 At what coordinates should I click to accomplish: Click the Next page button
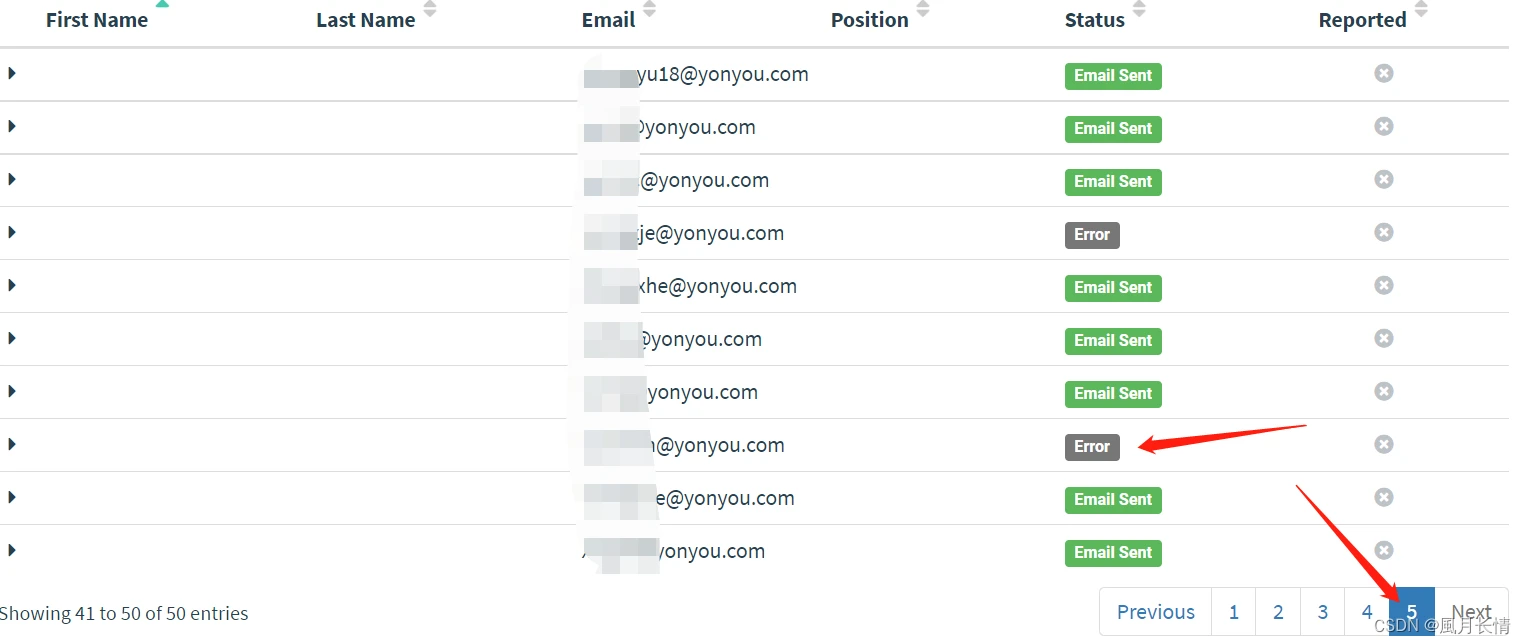click(1471, 612)
